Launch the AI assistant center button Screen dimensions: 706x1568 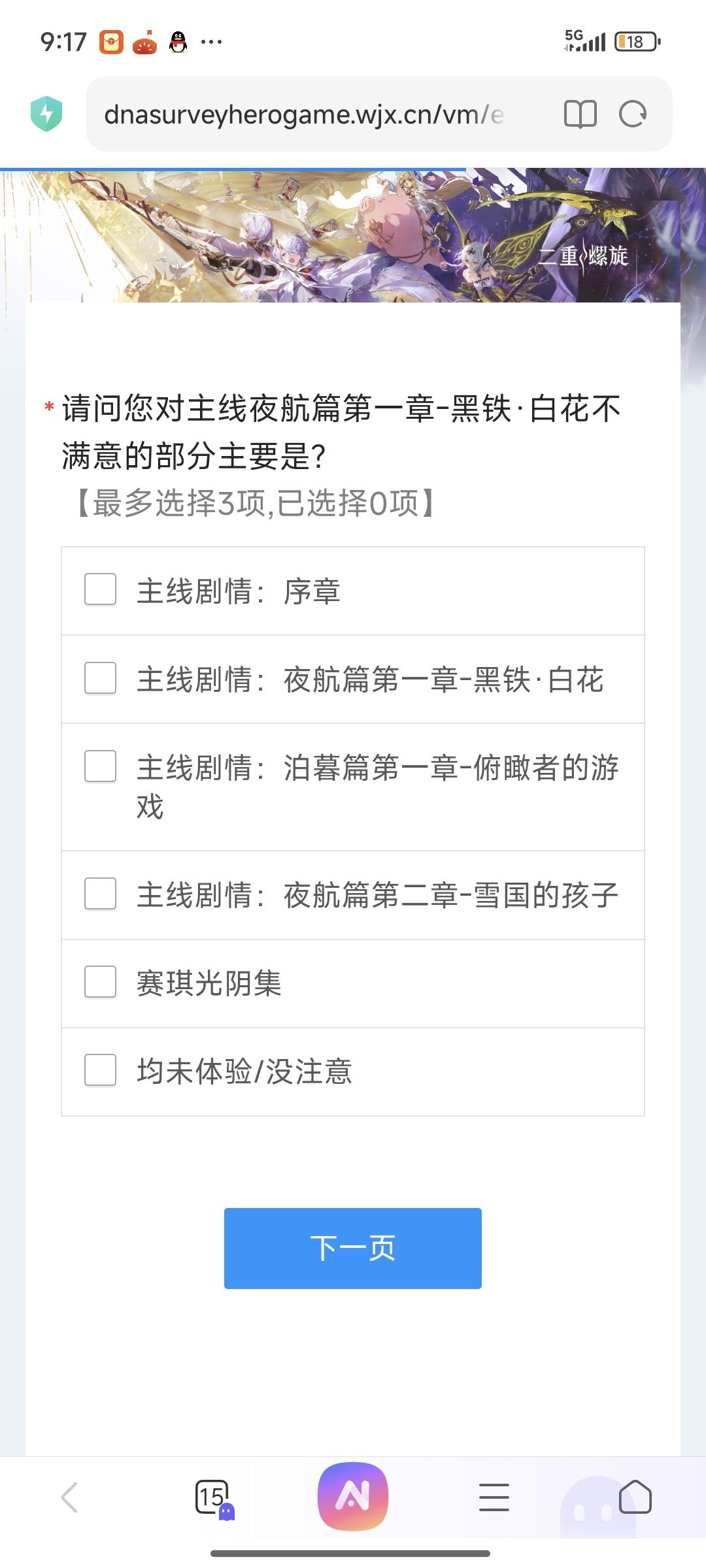(x=353, y=1496)
